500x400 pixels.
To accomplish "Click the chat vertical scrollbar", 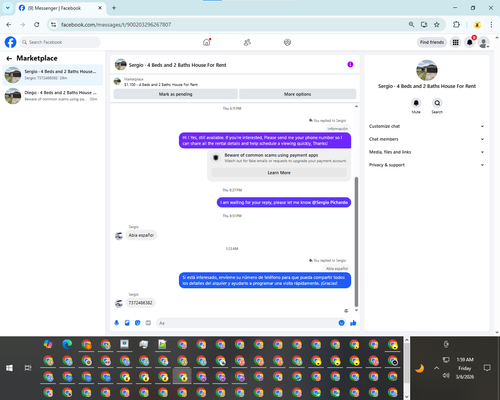I will point(356,242).
